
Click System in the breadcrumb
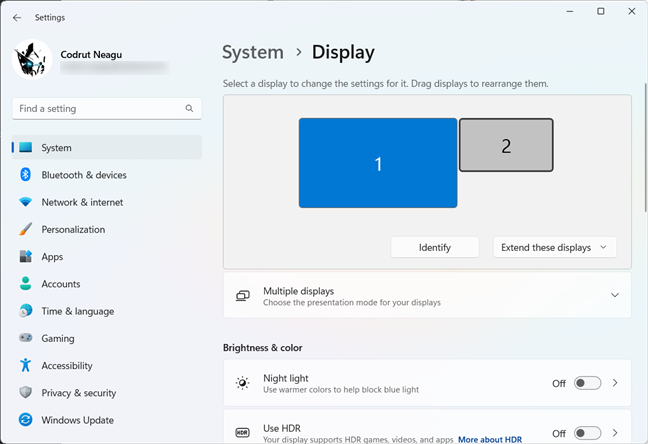(x=253, y=53)
